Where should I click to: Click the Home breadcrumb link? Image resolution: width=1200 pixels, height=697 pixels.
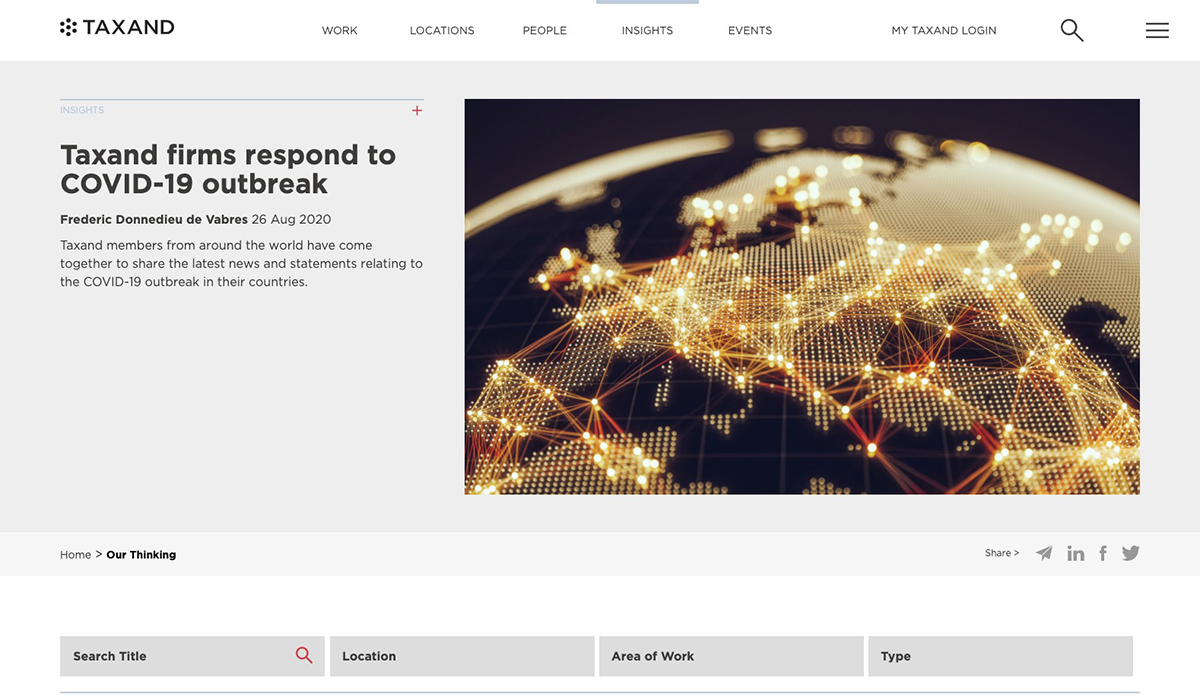point(75,555)
